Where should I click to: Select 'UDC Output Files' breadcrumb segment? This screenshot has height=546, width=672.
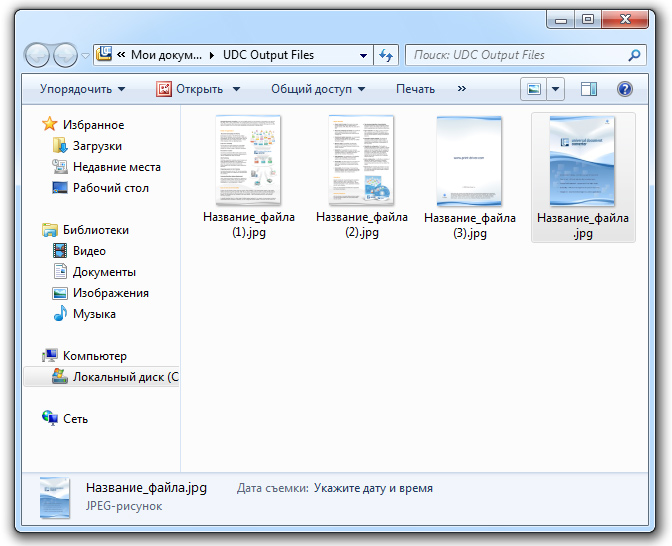click(268, 55)
